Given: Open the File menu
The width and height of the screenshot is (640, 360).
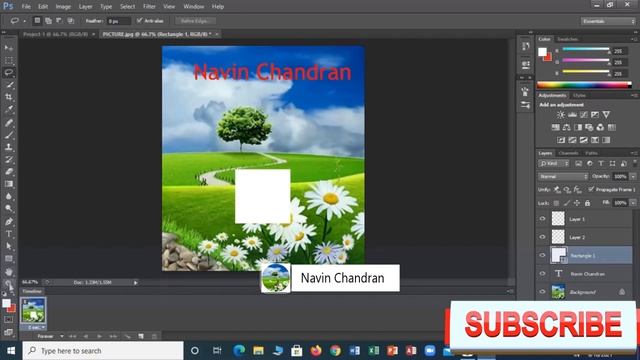Looking at the screenshot, I should tap(26, 7).
